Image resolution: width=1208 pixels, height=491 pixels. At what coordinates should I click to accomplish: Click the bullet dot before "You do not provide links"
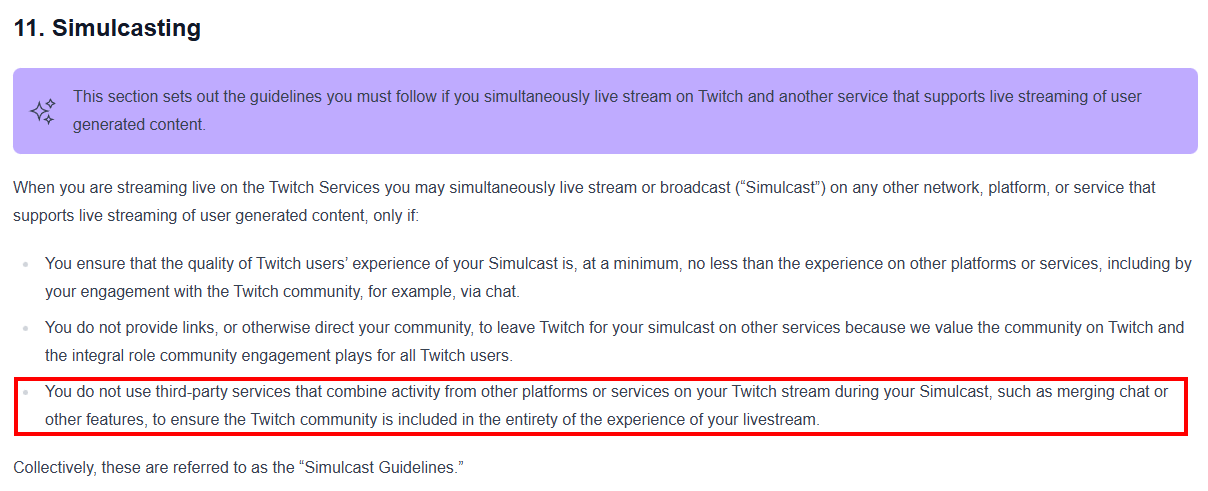25,328
